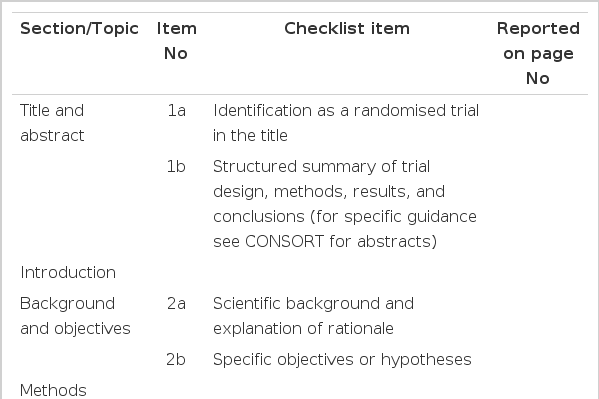Image resolution: width=599 pixels, height=399 pixels.
Task: Select the Methods section row
Action: [300, 390]
